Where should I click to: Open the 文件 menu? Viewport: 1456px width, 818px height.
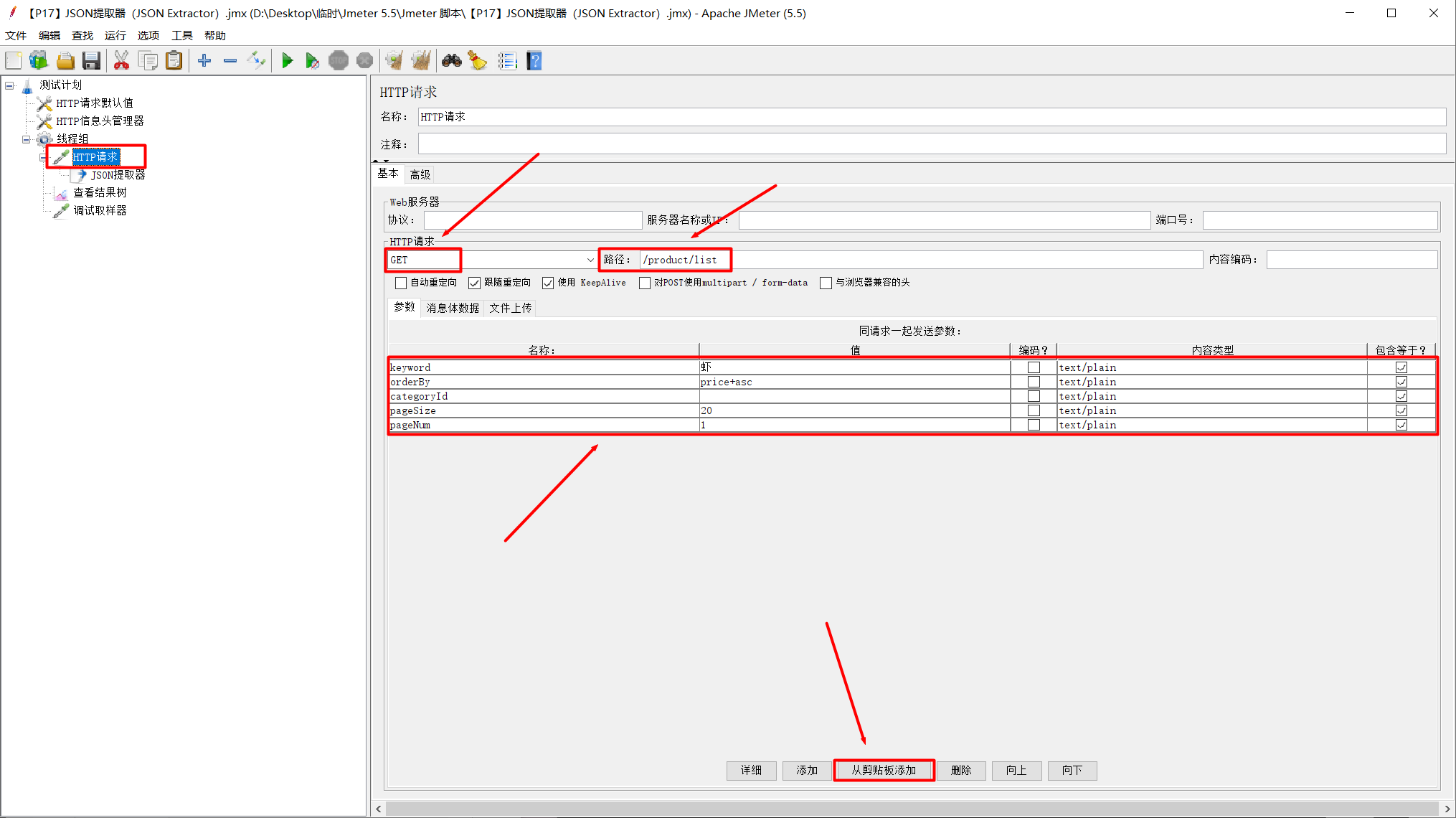tap(16, 36)
